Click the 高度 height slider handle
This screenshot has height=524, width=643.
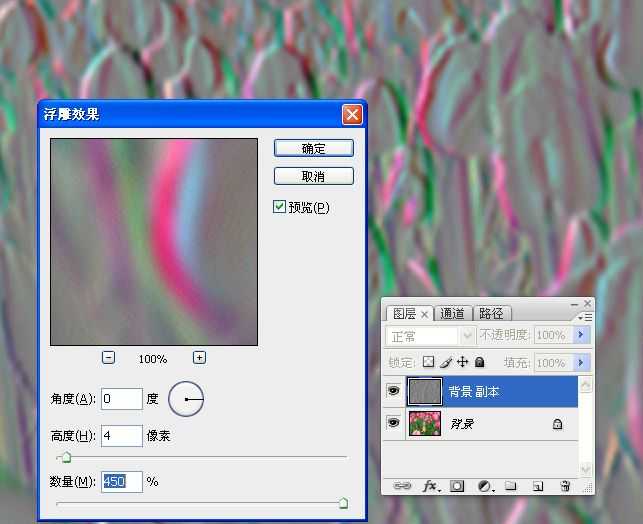[66, 457]
